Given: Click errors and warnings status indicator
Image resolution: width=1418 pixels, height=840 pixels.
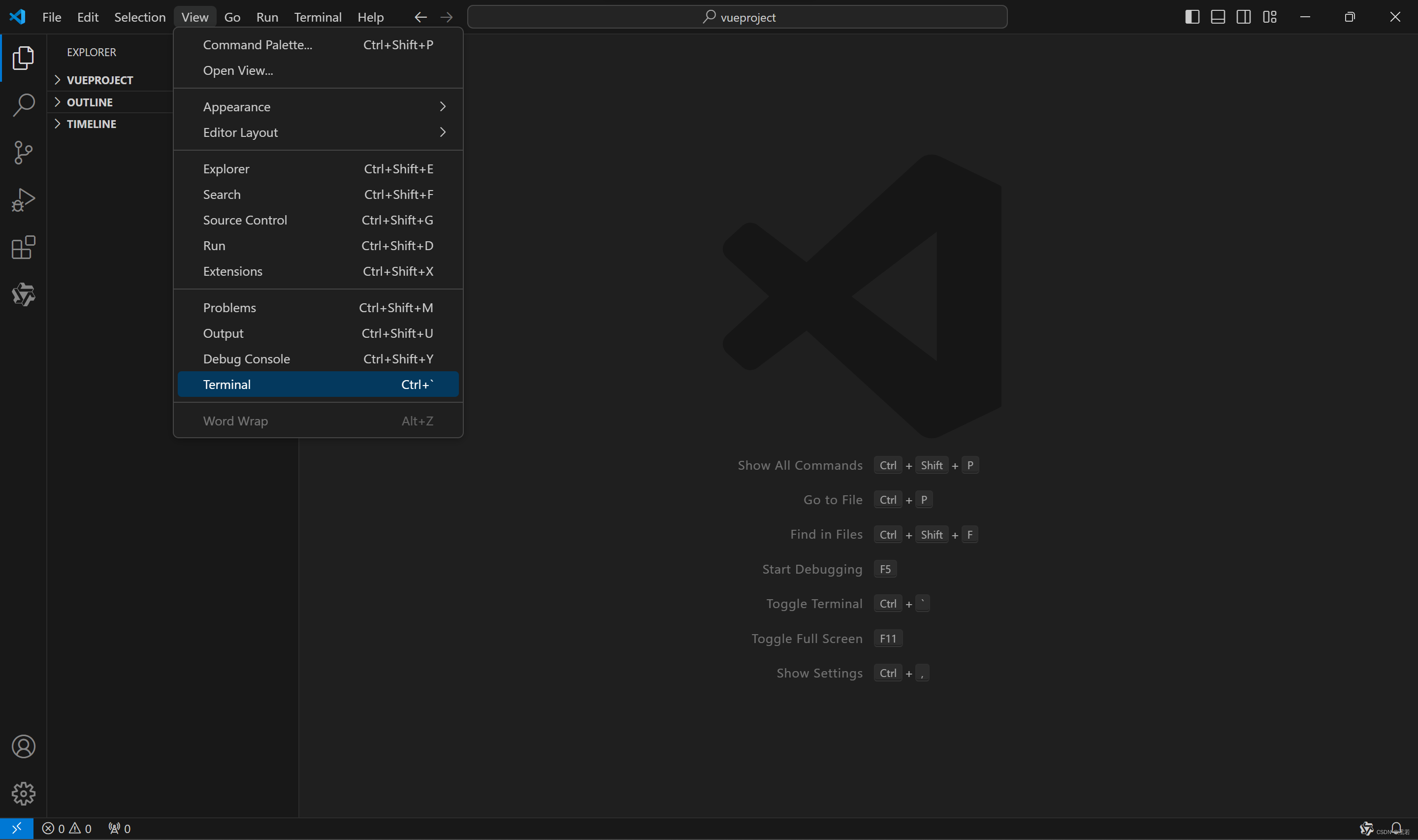Looking at the screenshot, I should pos(67,828).
